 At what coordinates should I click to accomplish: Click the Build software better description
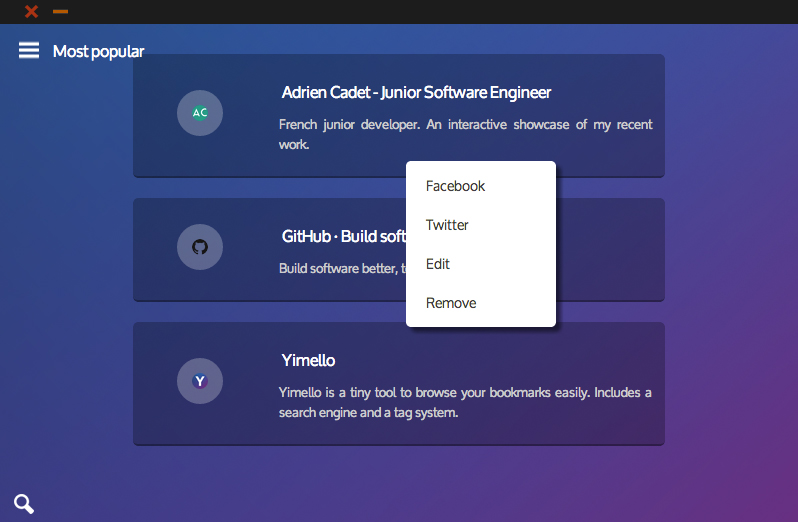(343, 269)
